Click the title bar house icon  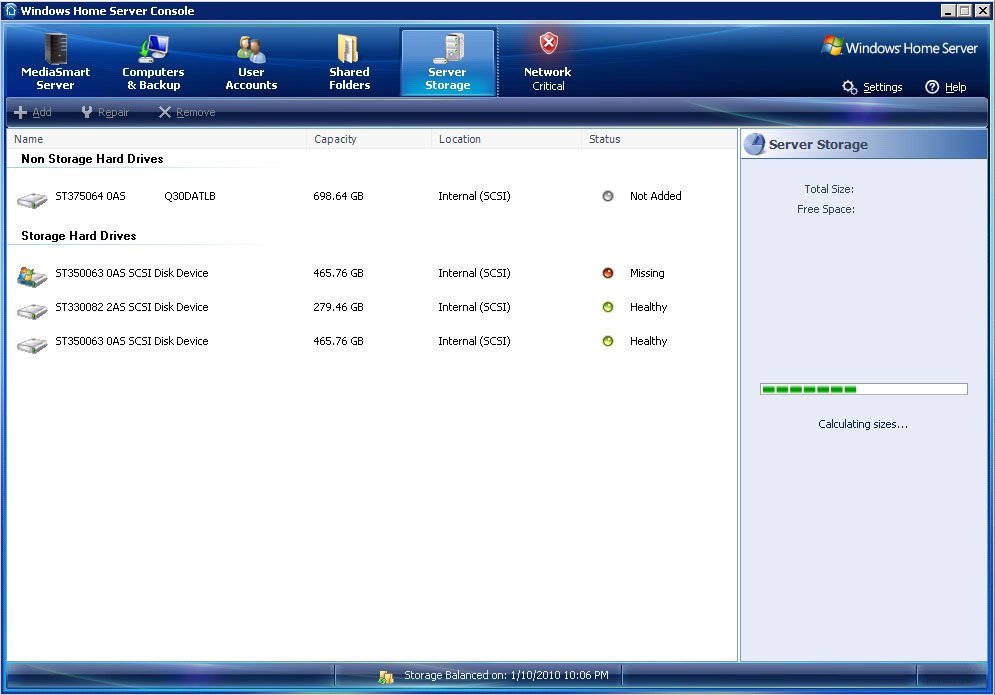click(11, 10)
